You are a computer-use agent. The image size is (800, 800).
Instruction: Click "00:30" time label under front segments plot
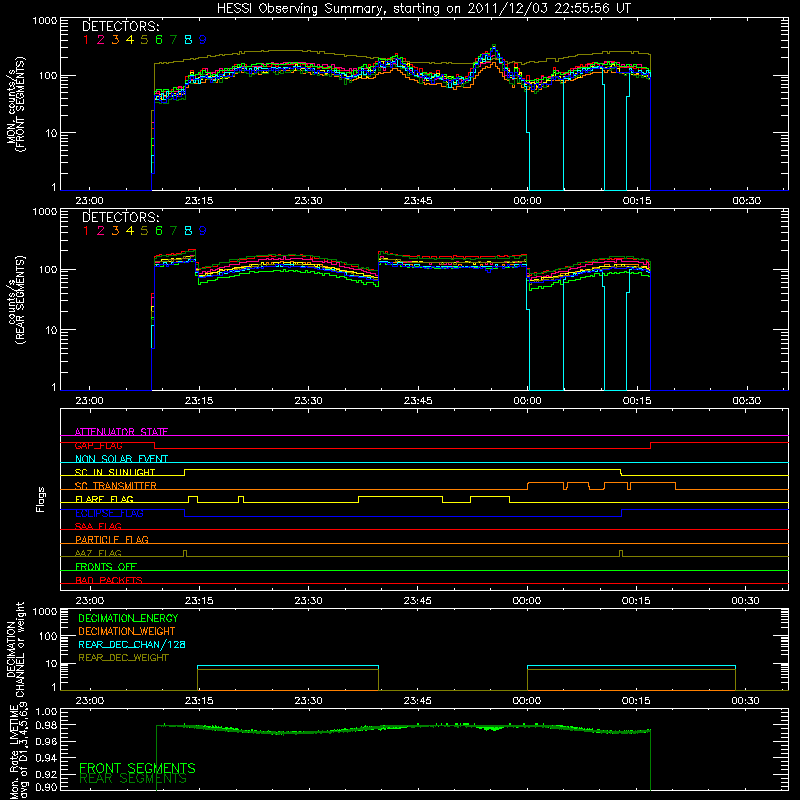[x=746, y=201]
